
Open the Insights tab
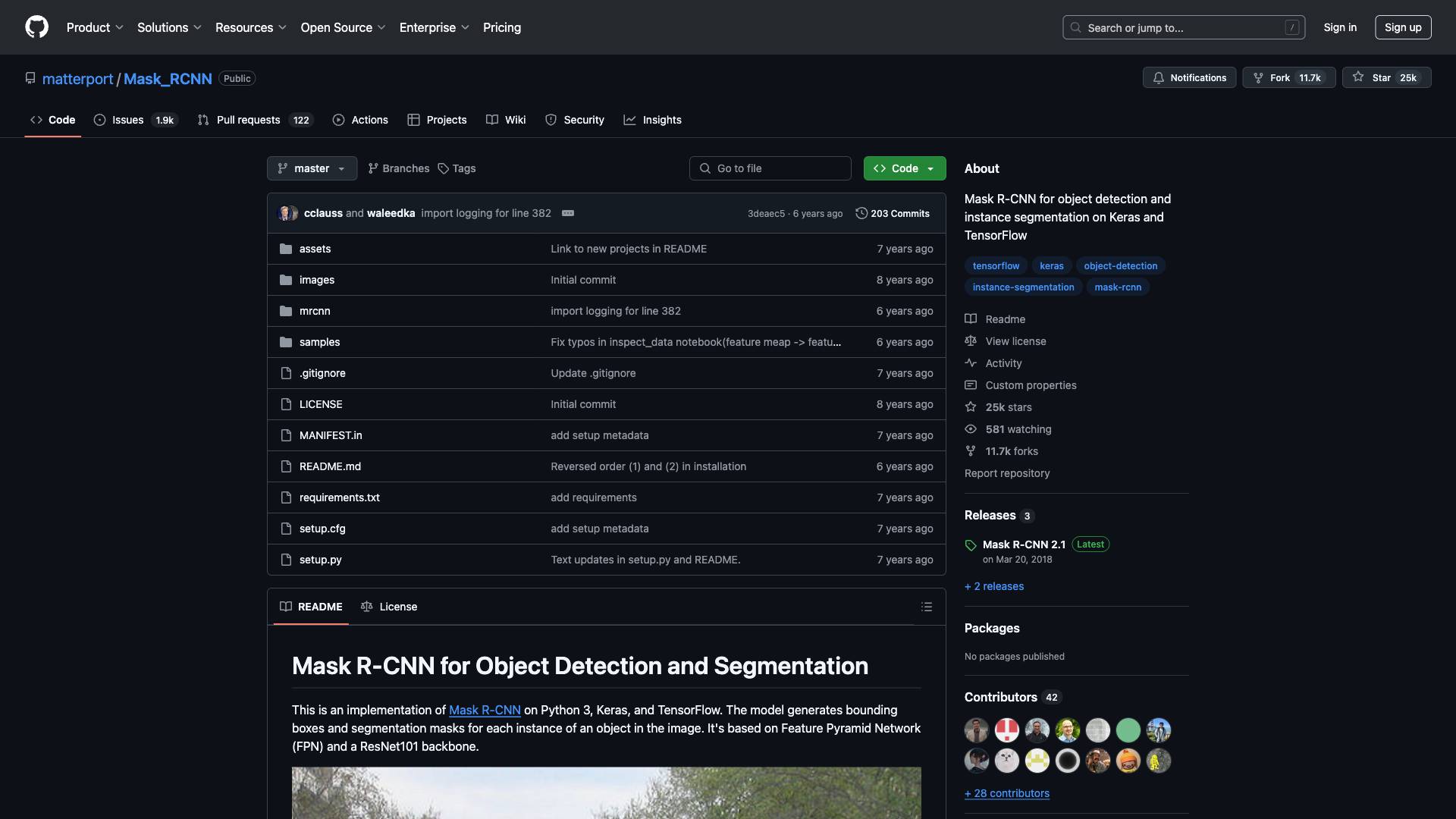click(652, 120)
